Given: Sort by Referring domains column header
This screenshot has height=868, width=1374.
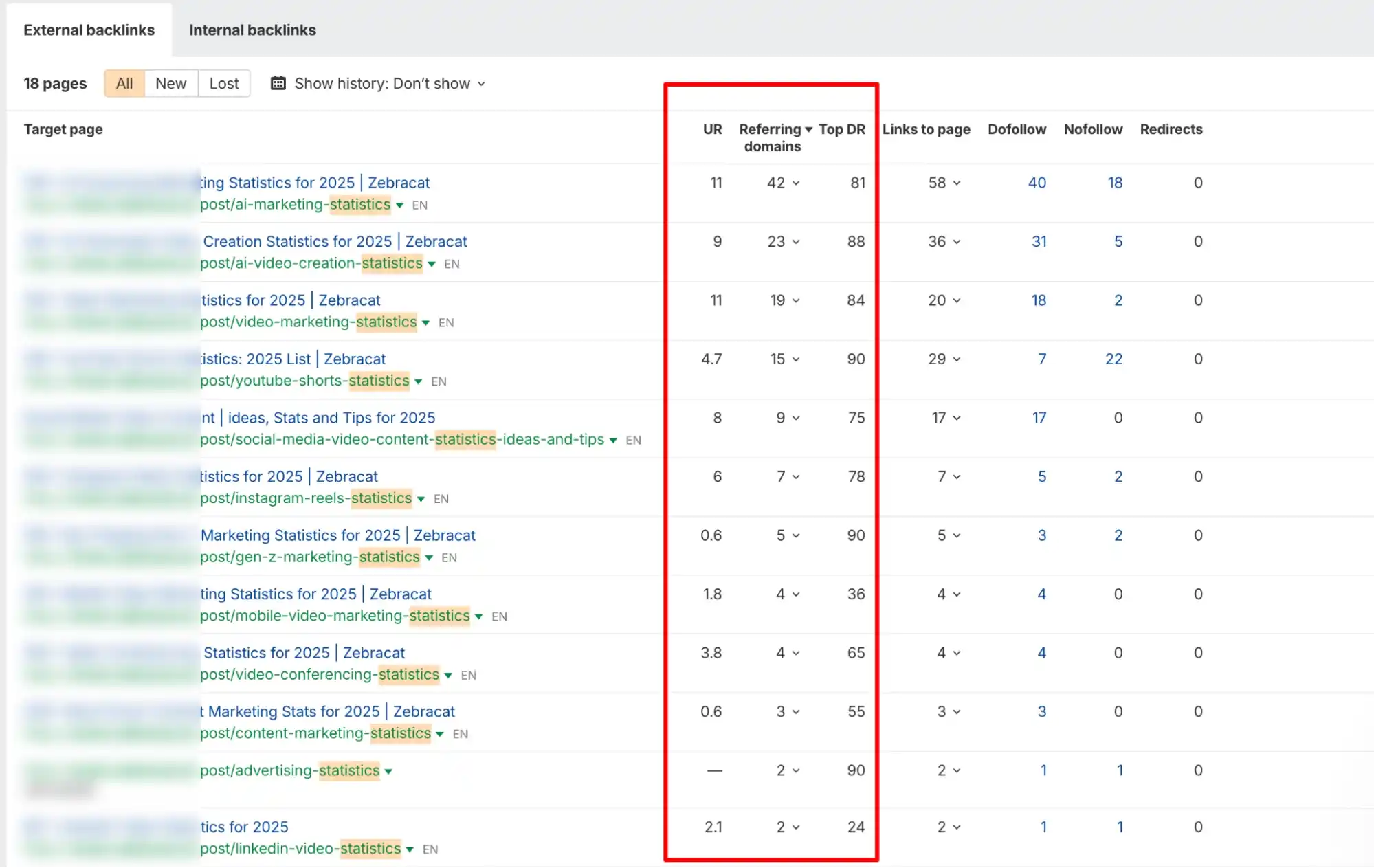Looking at the screenshot, I should (775, 137).
